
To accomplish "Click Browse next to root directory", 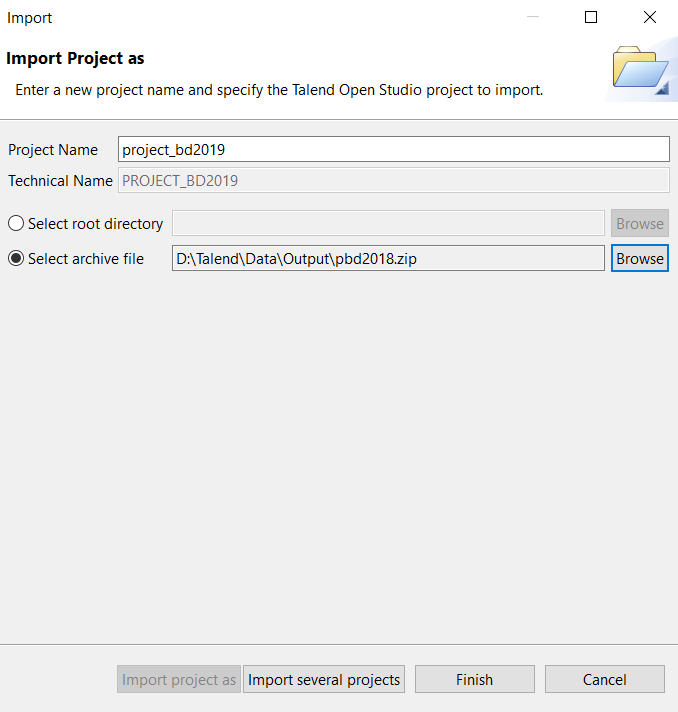I will [640, 223].
